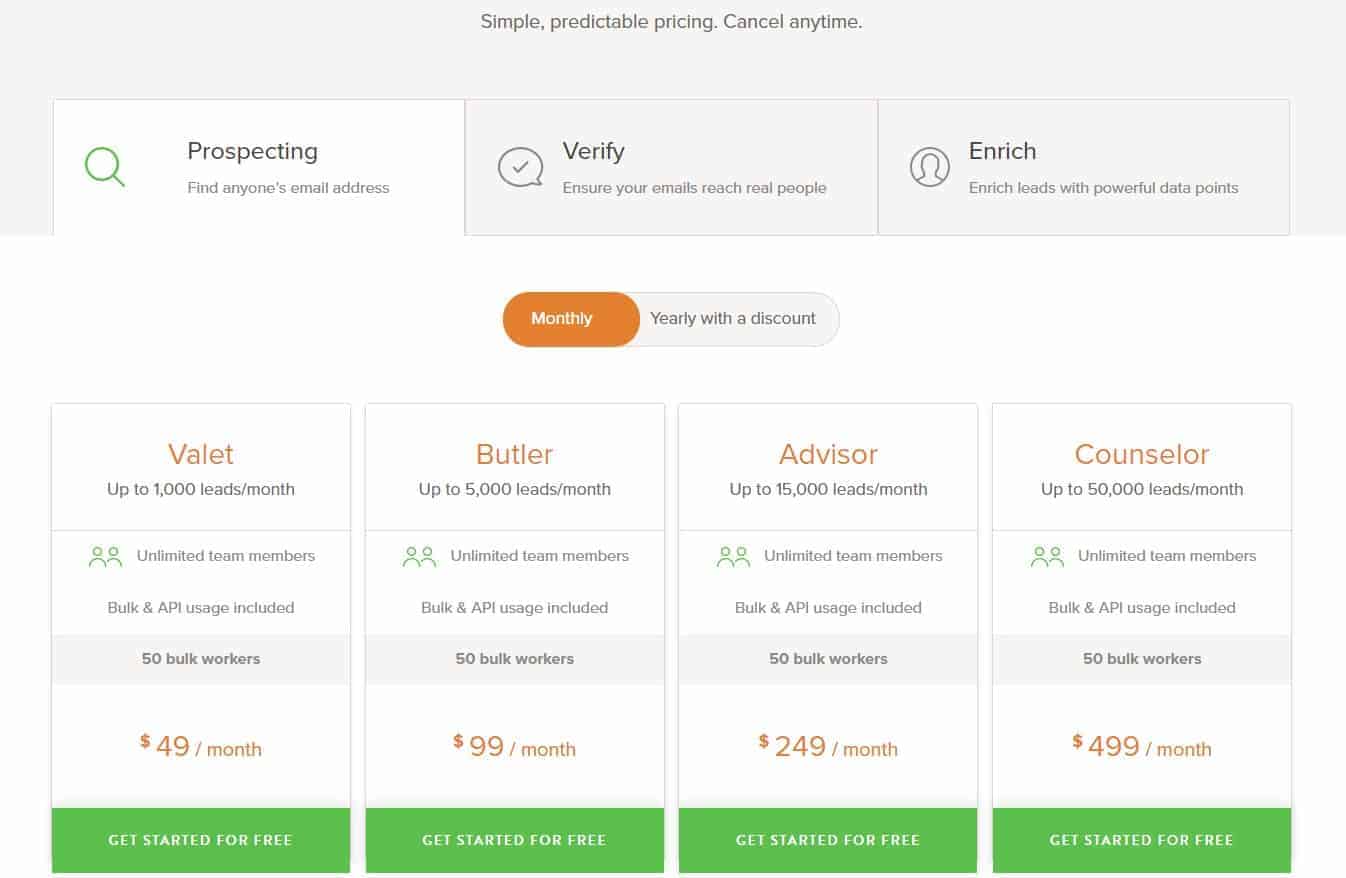Get started for free with Advisor plan
Viewport: 1346px width, 878px height.
tap(828, 840)
